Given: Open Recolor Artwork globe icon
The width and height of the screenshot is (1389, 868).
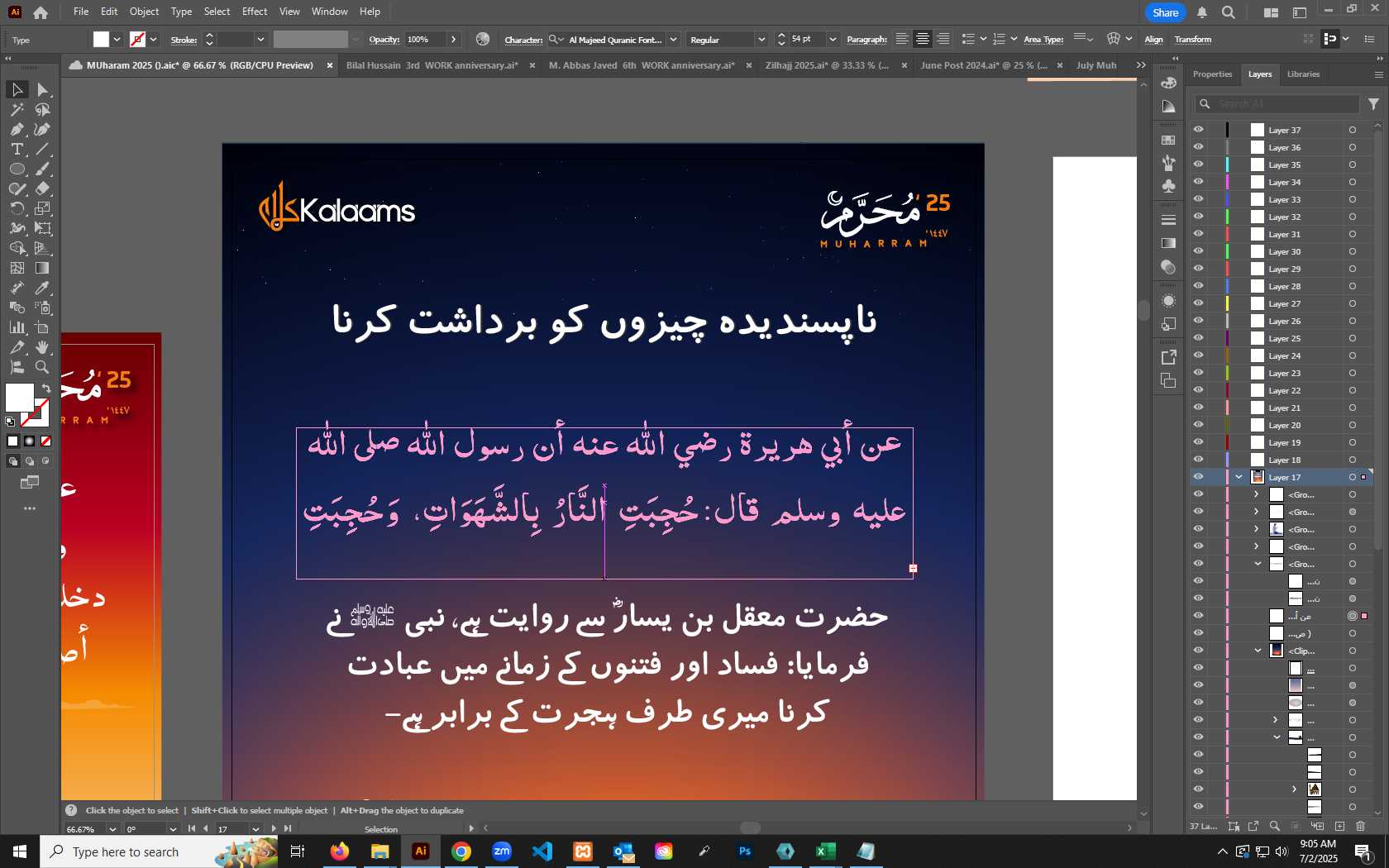Looking at the screenshot, I should [x=483, y=39].
